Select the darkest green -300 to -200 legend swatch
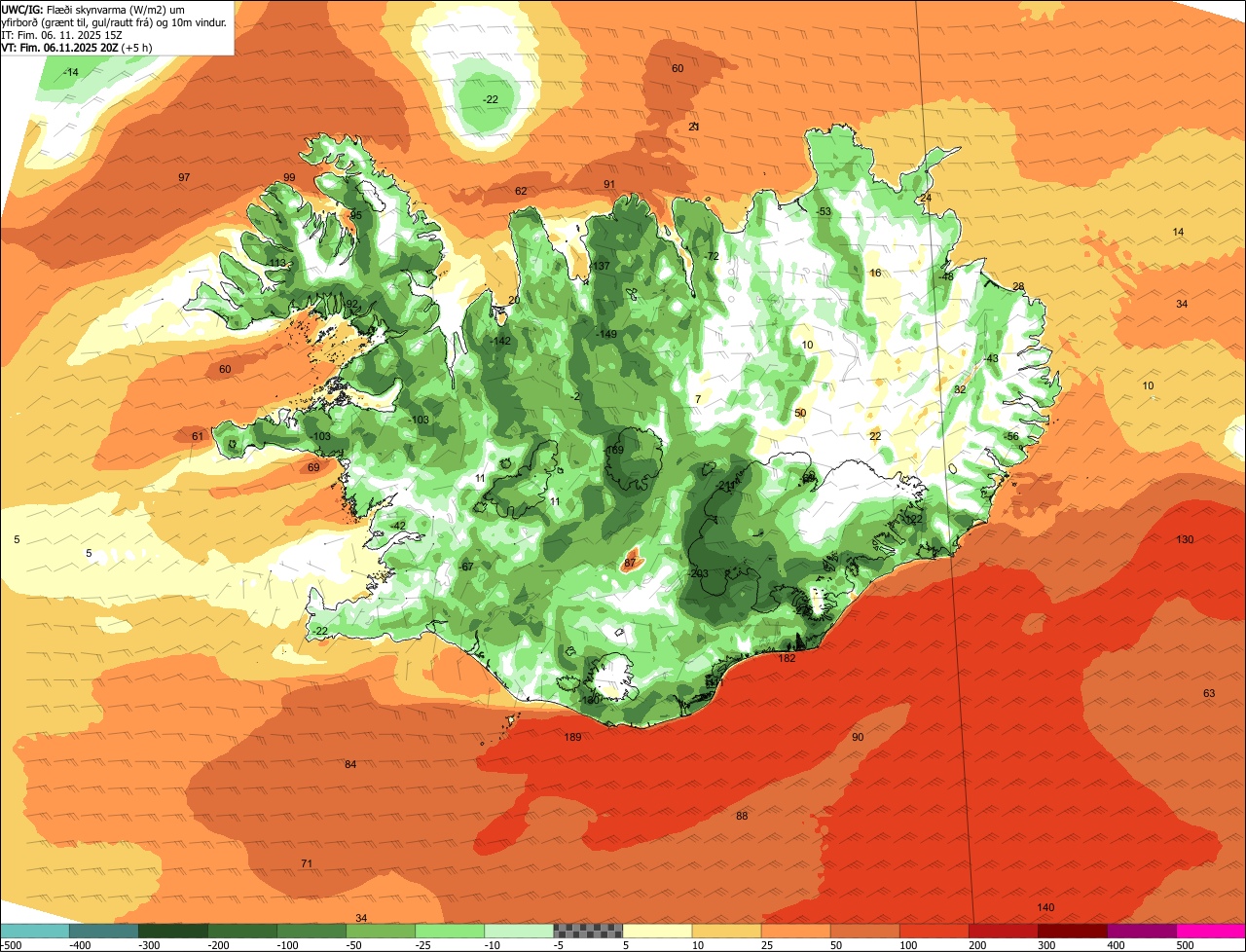The image size is (1246, 952). point(173,931)
